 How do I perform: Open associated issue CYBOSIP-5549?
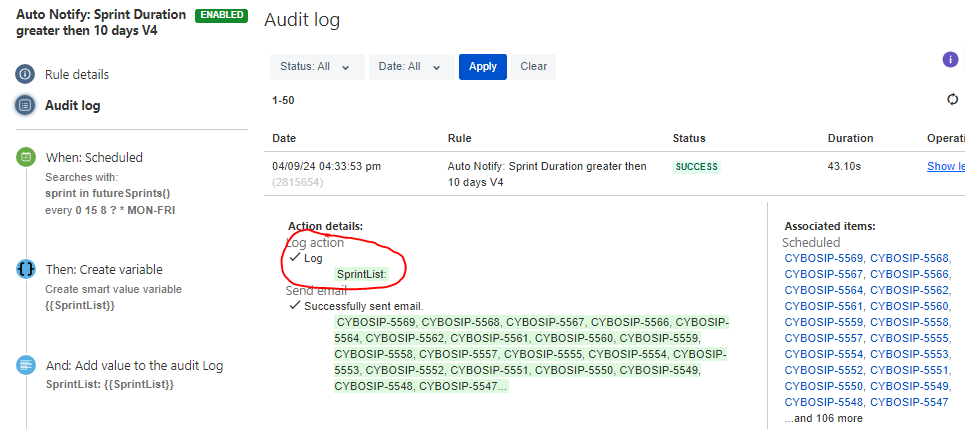click(910, 386)
